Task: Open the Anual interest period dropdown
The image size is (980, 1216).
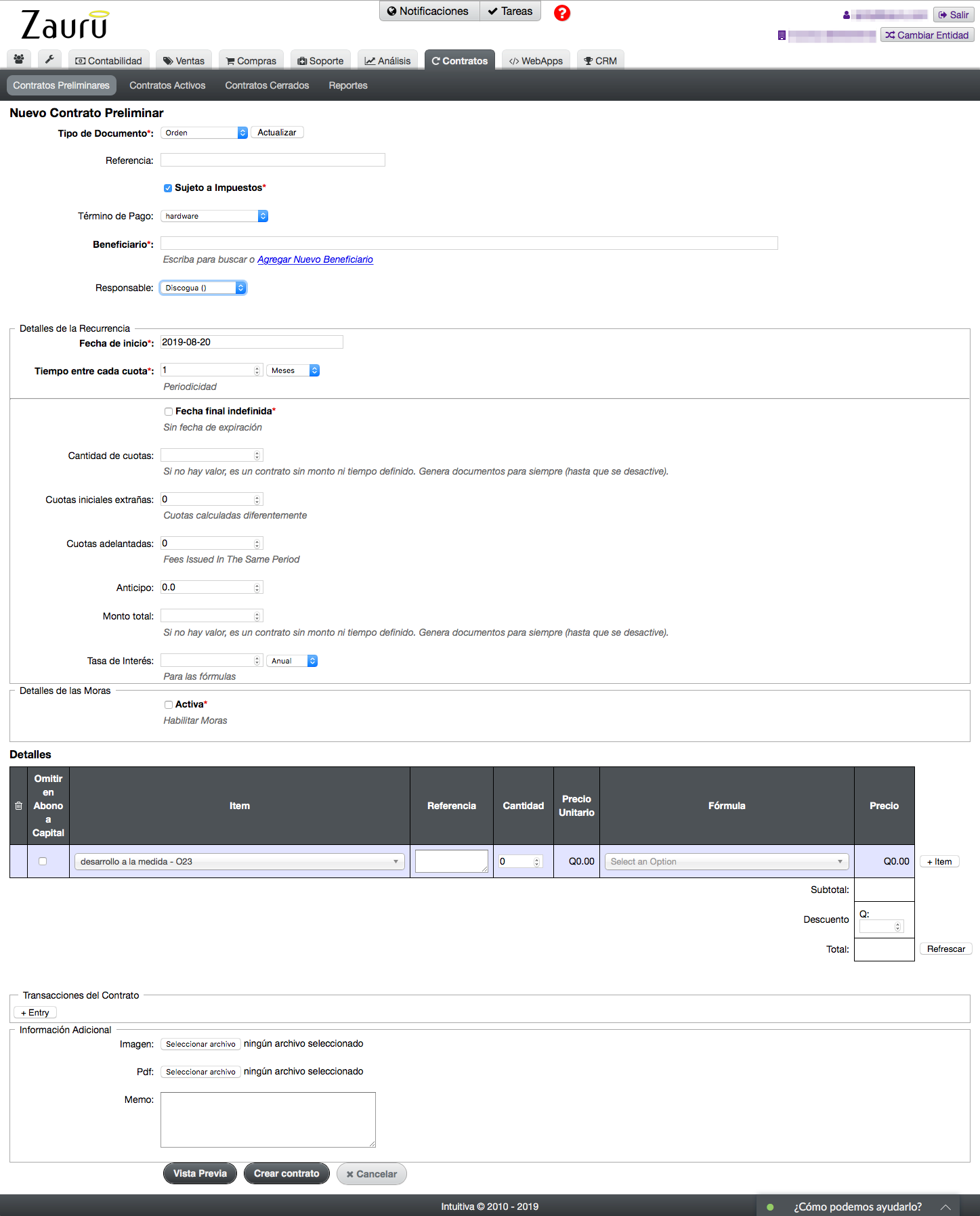Action: pyautogui.click(x=292, y=661)
